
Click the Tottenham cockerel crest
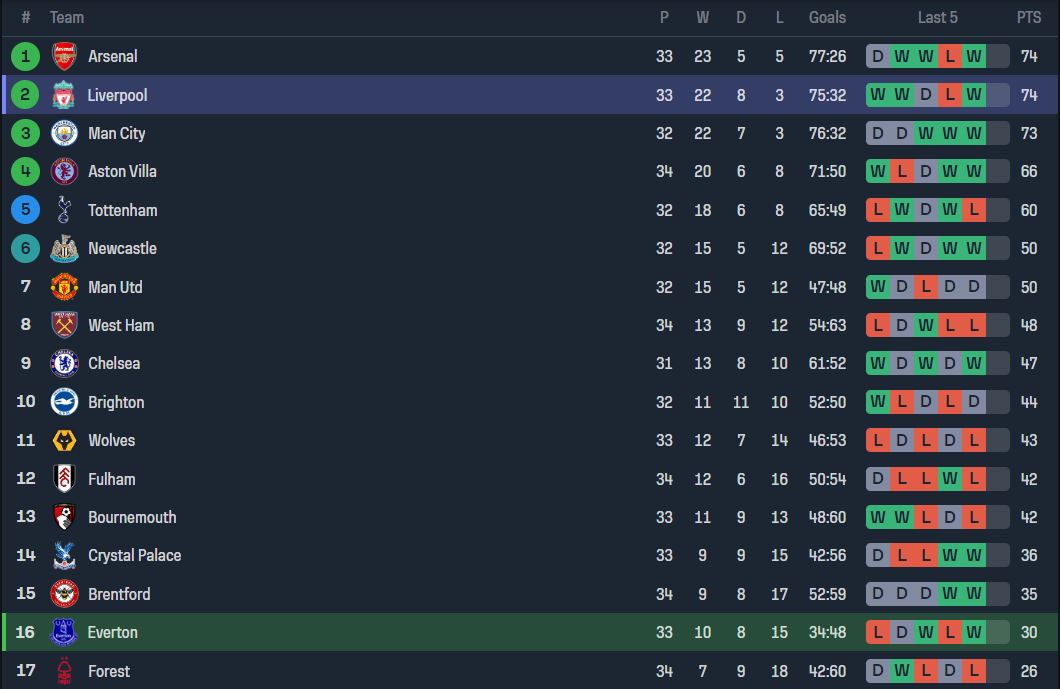tap(64, 210)
